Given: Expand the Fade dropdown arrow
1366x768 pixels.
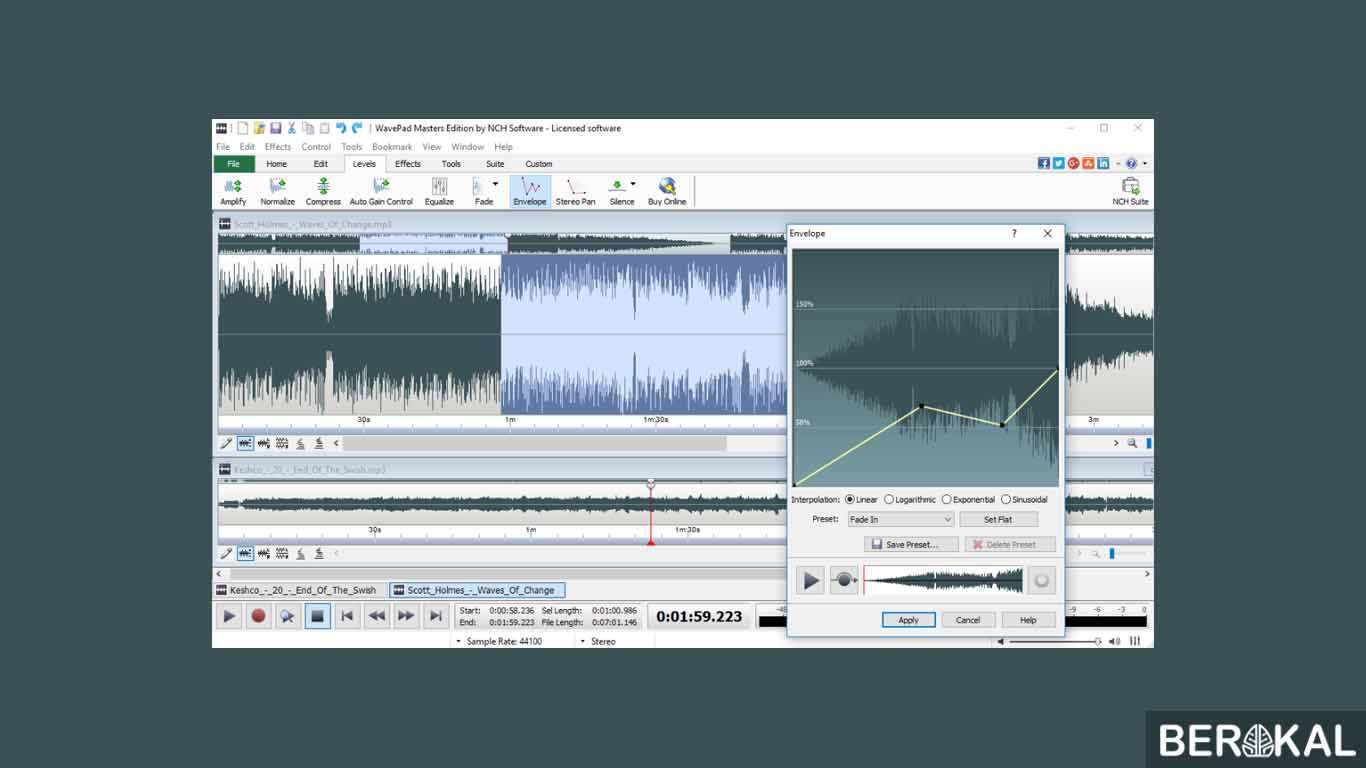Looking at the screenshot, I should (x=495, y=184).
